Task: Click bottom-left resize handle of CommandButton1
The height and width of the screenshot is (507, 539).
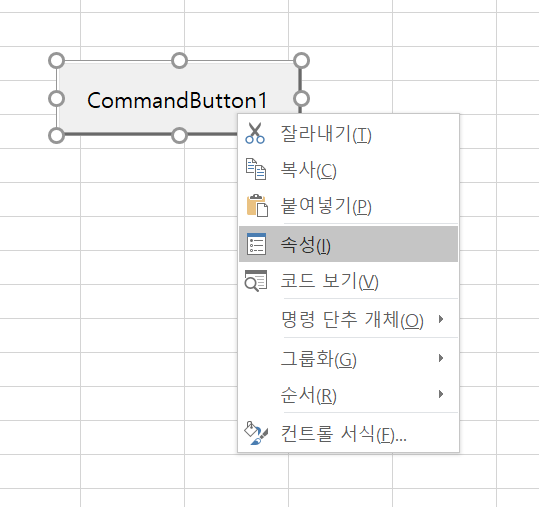Action: click(x=57, y=135)
